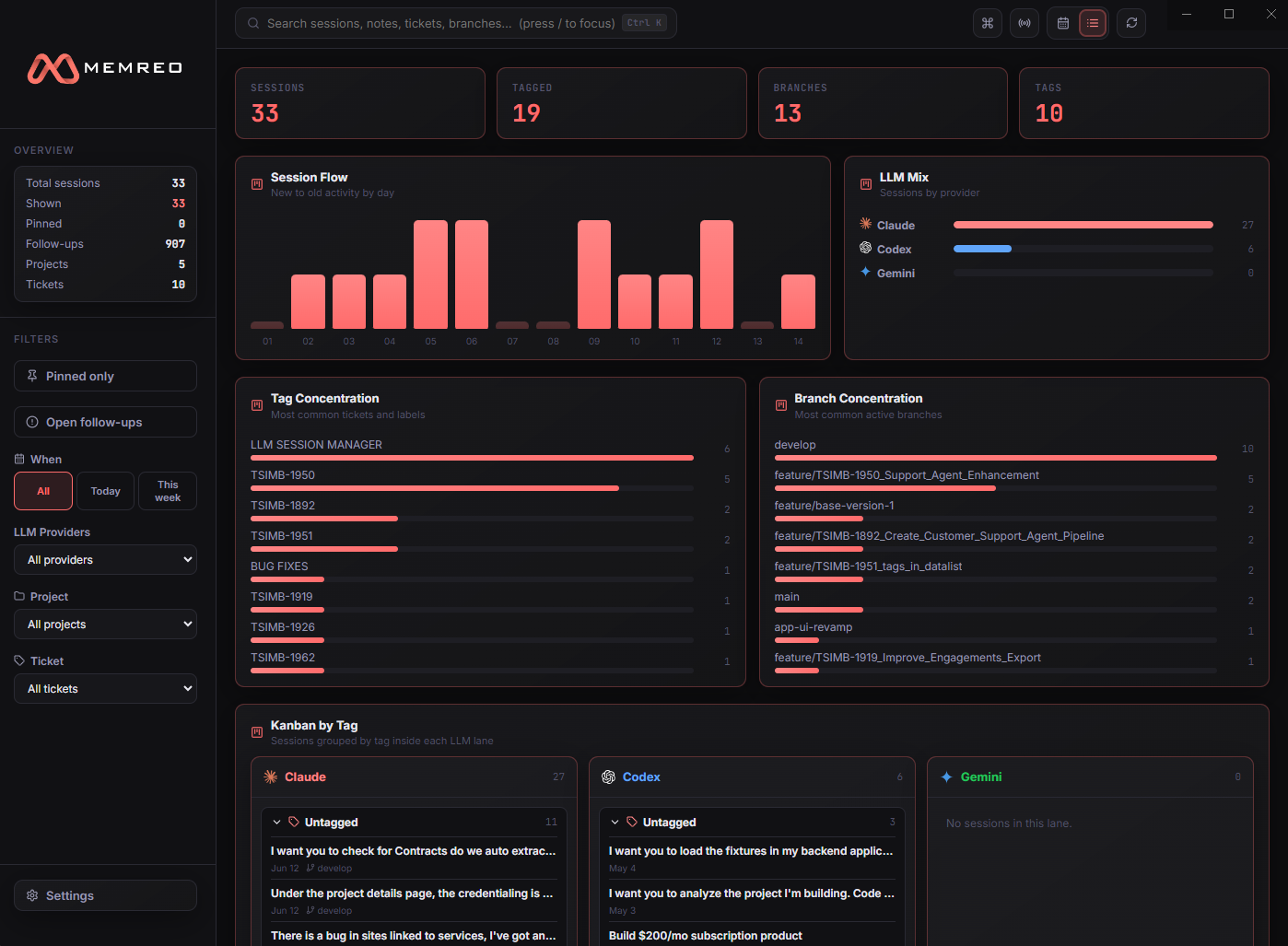Click the develop branch icon under Jun 12 first session
This screenshot has width=1288, height=946.
point(310,868)
